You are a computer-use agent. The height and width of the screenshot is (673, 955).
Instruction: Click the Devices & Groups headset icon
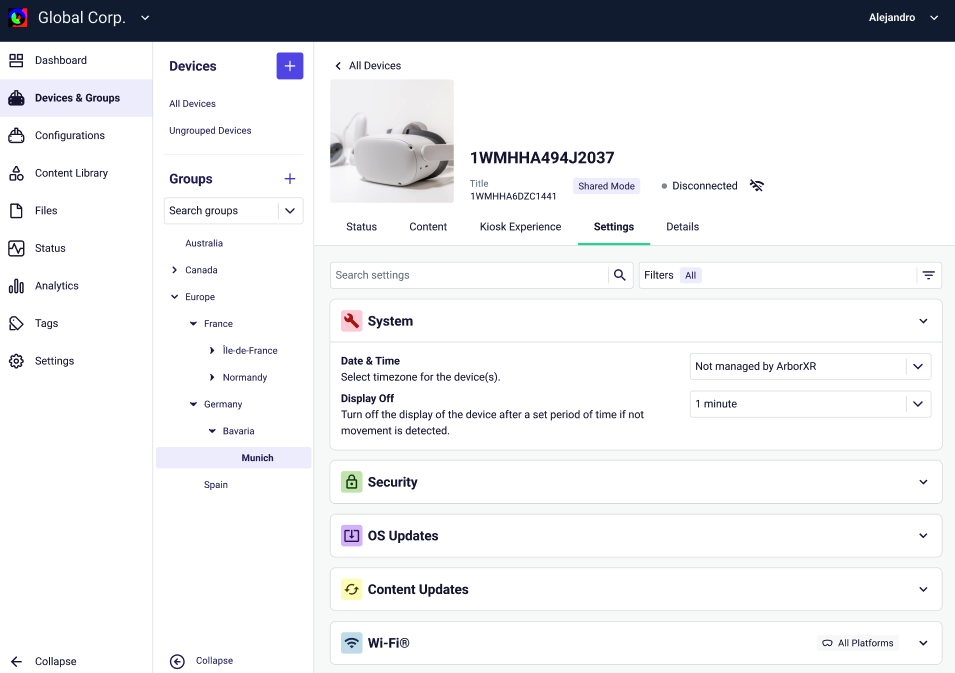point(16,98)
